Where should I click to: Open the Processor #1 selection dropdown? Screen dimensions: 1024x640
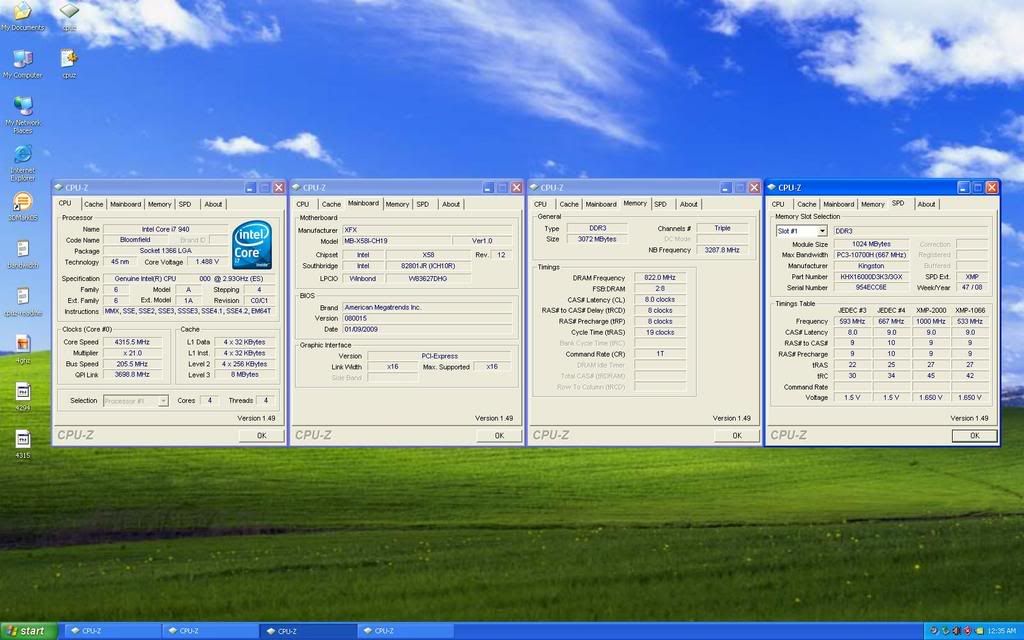[163, 401]
